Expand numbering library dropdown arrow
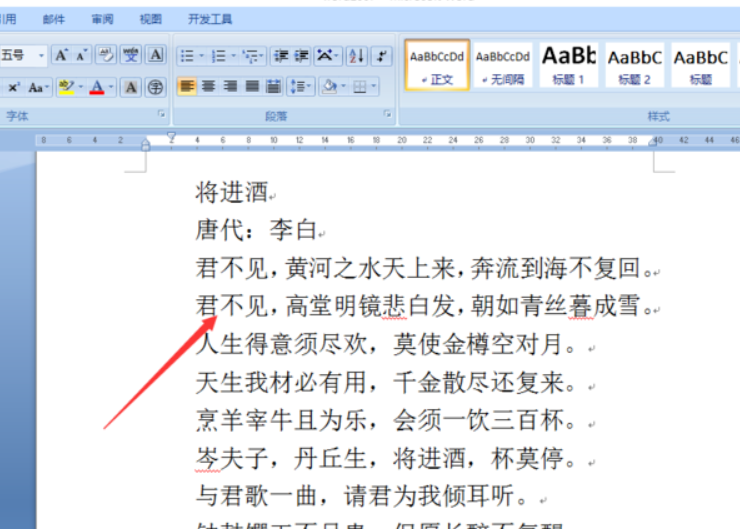The image size is (740, 529). pos(233,57)
